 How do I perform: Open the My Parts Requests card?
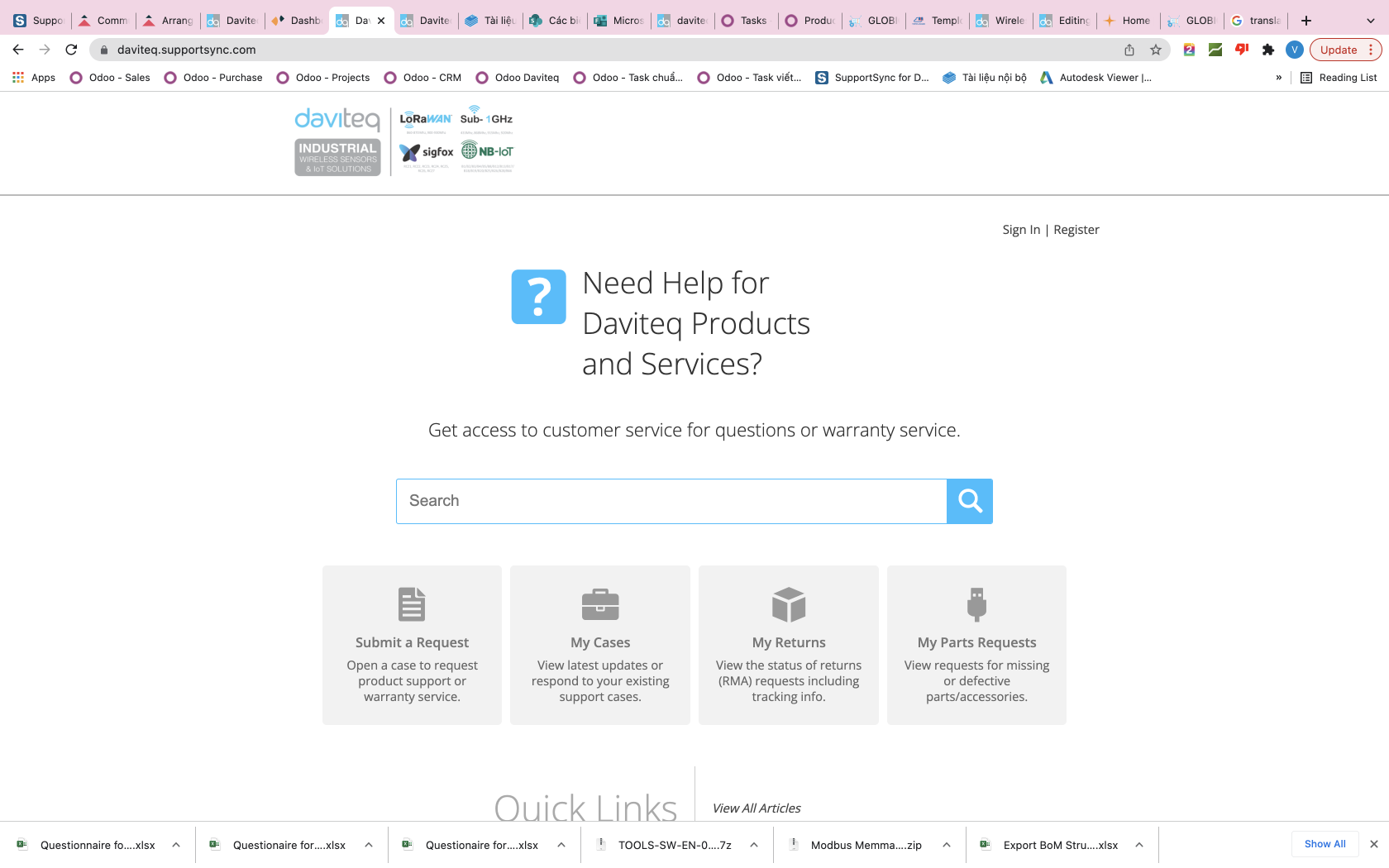click(x=976, y=645)
